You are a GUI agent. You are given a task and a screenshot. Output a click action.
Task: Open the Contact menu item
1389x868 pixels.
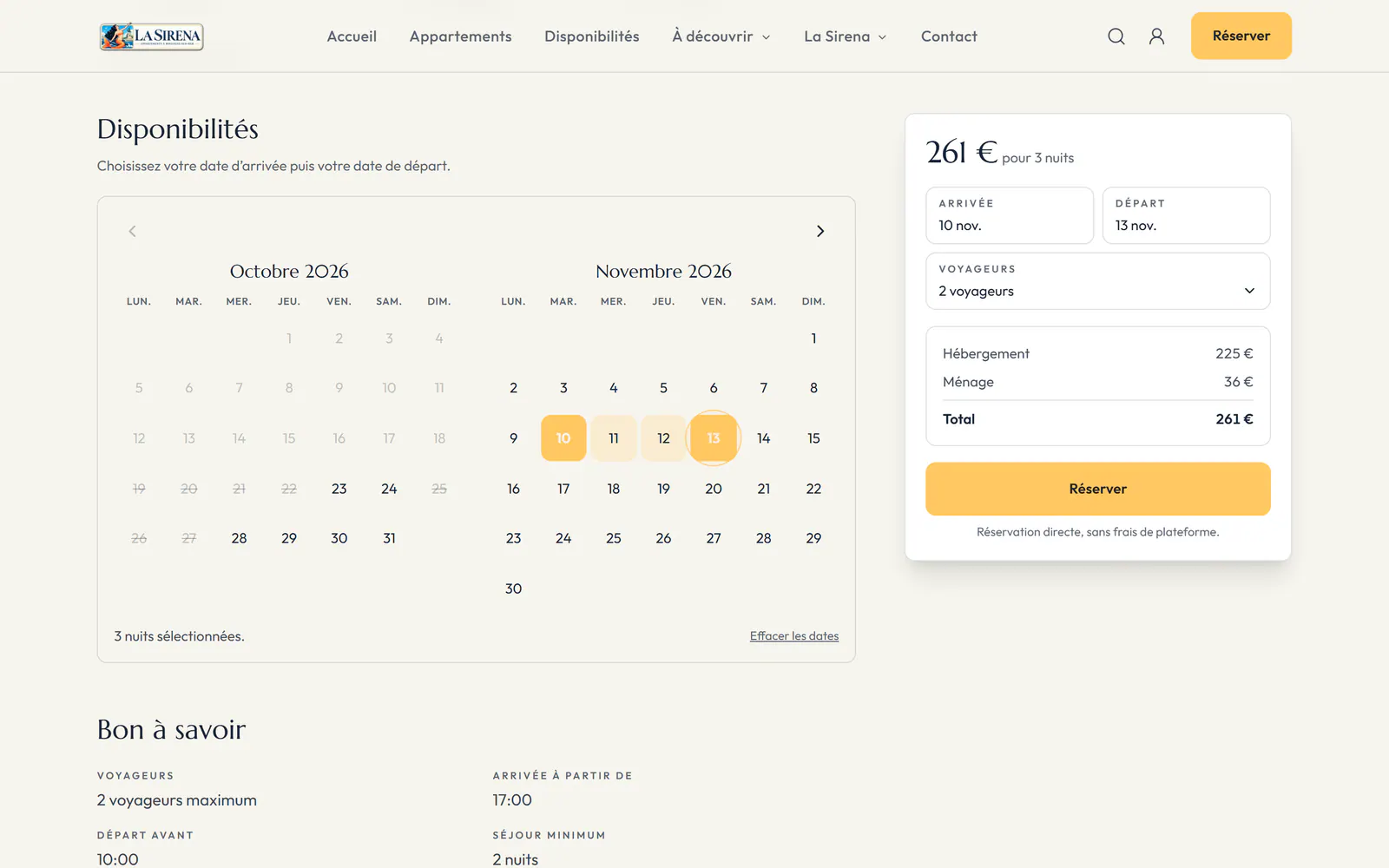point(949,36)
